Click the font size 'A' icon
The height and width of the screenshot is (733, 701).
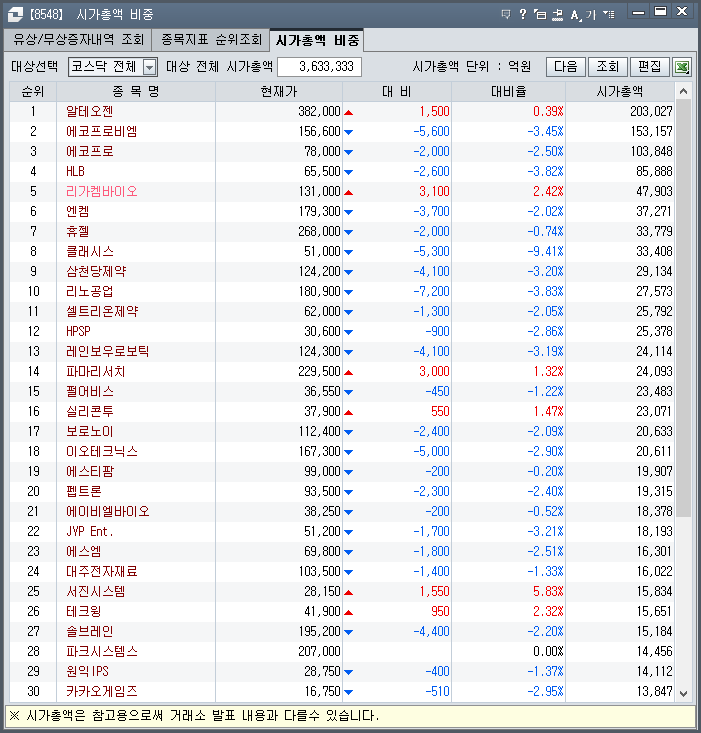pos(575,14)
